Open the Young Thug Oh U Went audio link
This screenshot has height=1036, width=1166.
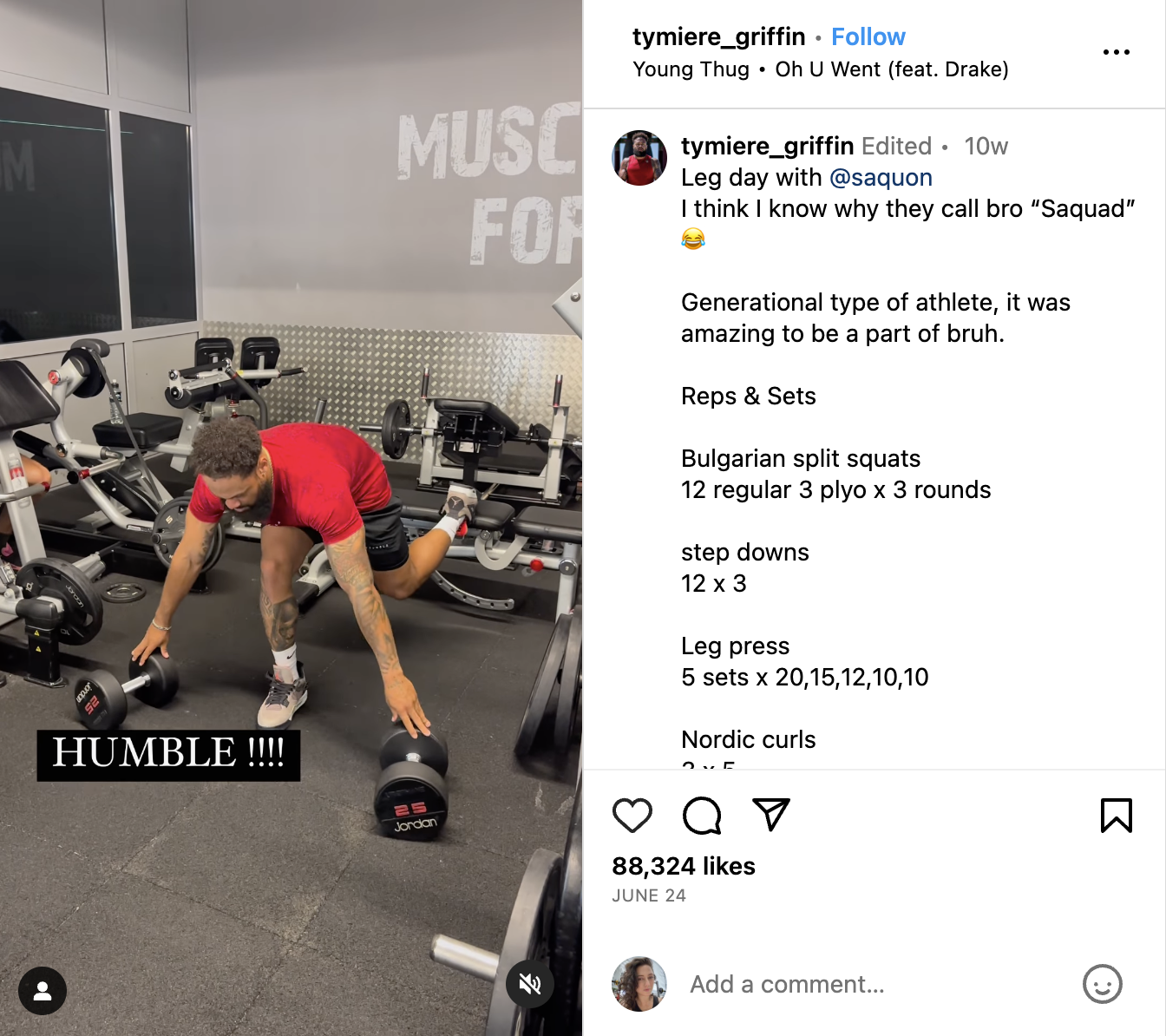click(821, 69)
